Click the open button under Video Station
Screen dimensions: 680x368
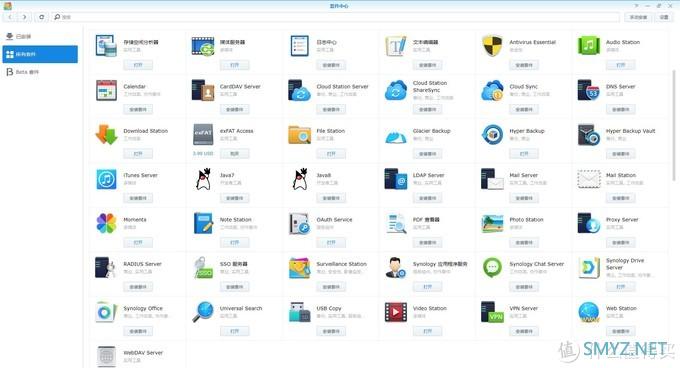pos(428,332)
